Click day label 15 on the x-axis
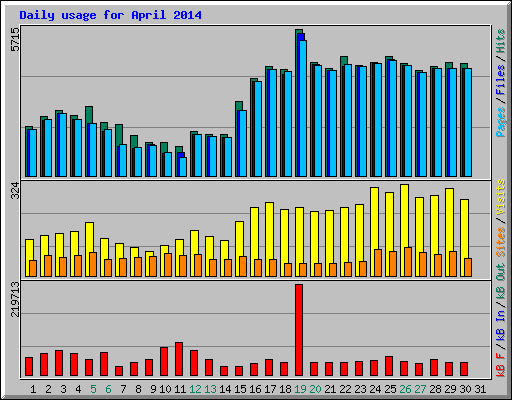The width and height of the screenshot is (512, 400). coord(240,389)
